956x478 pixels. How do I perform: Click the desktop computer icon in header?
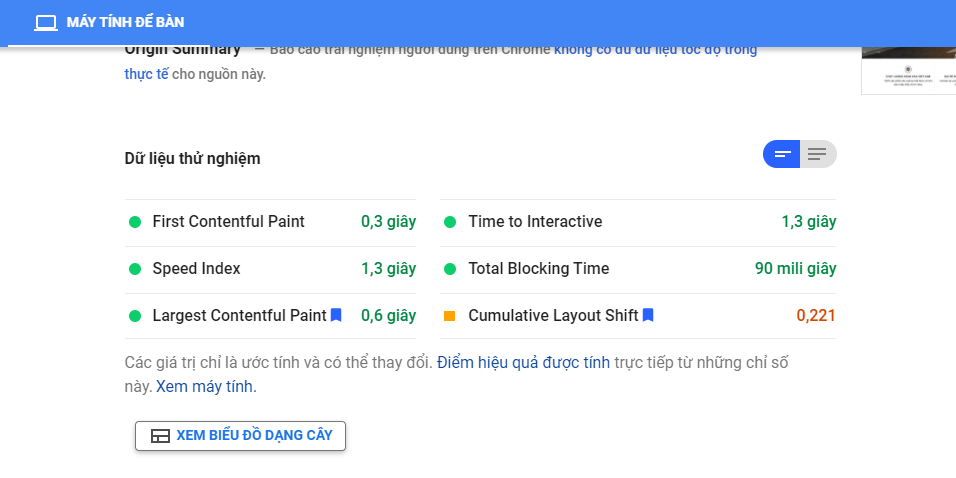tap(46, 23)
